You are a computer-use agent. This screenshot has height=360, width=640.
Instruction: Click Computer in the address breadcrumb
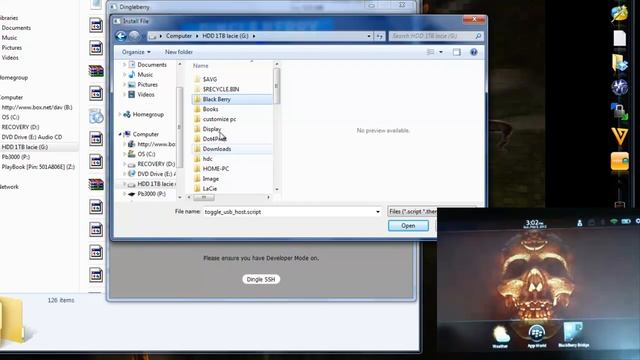tap(179, 36)
